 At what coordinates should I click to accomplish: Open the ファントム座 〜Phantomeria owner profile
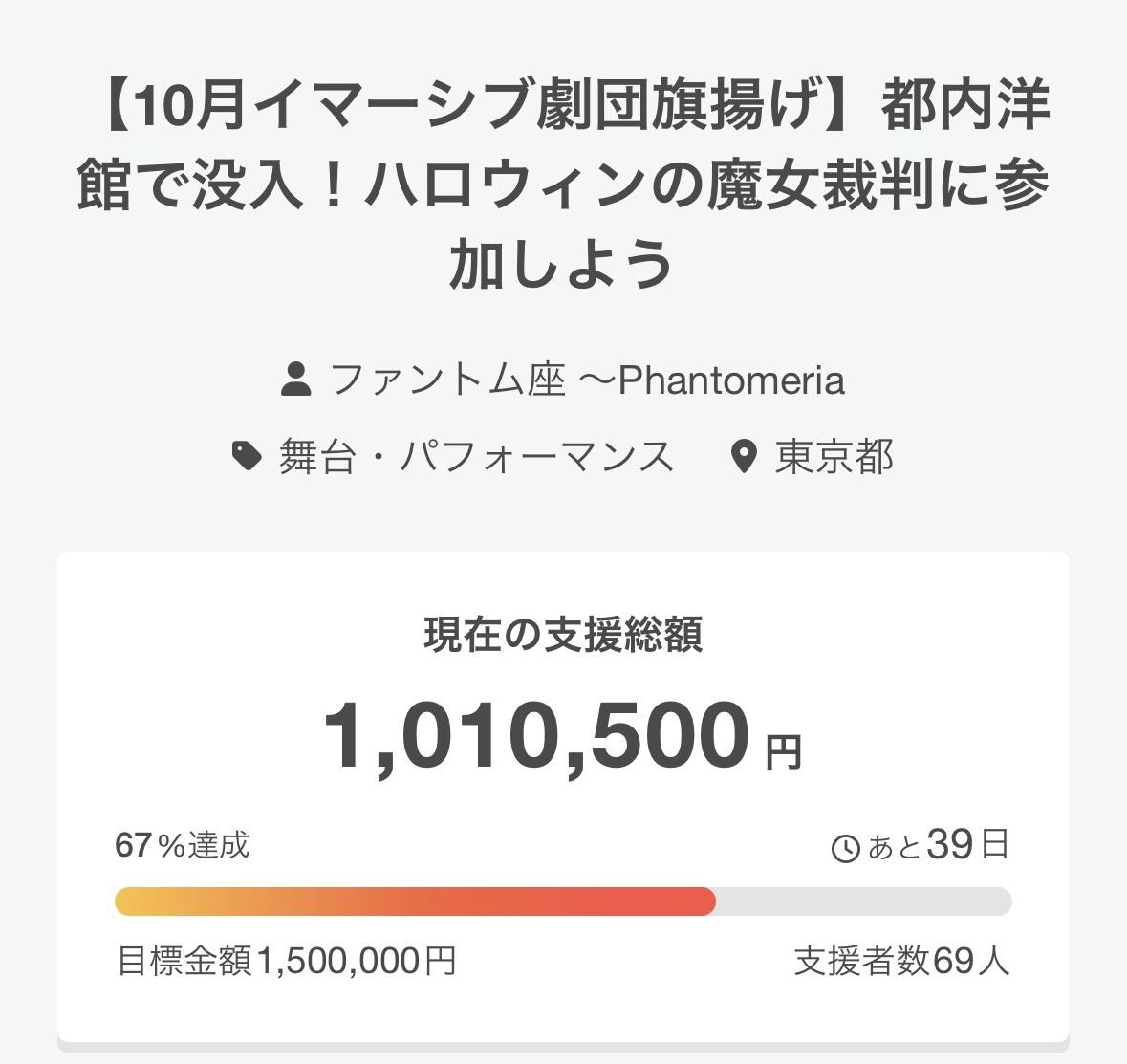pyautogui.click(x=587, y=380)
